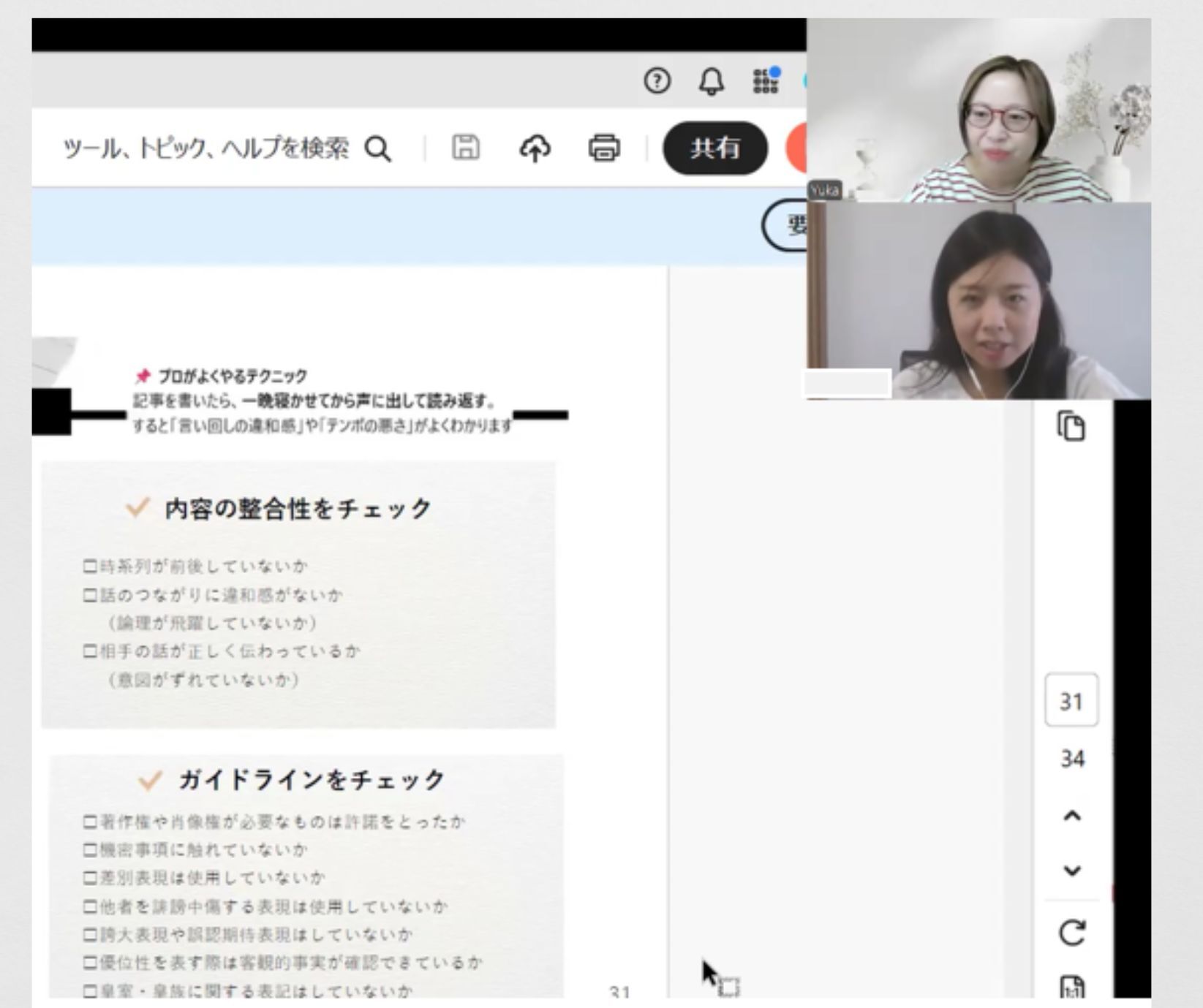Select the lower participant's video thumbnail
This screenshot has width=1203, height=1008.
(x=978, y=301)
